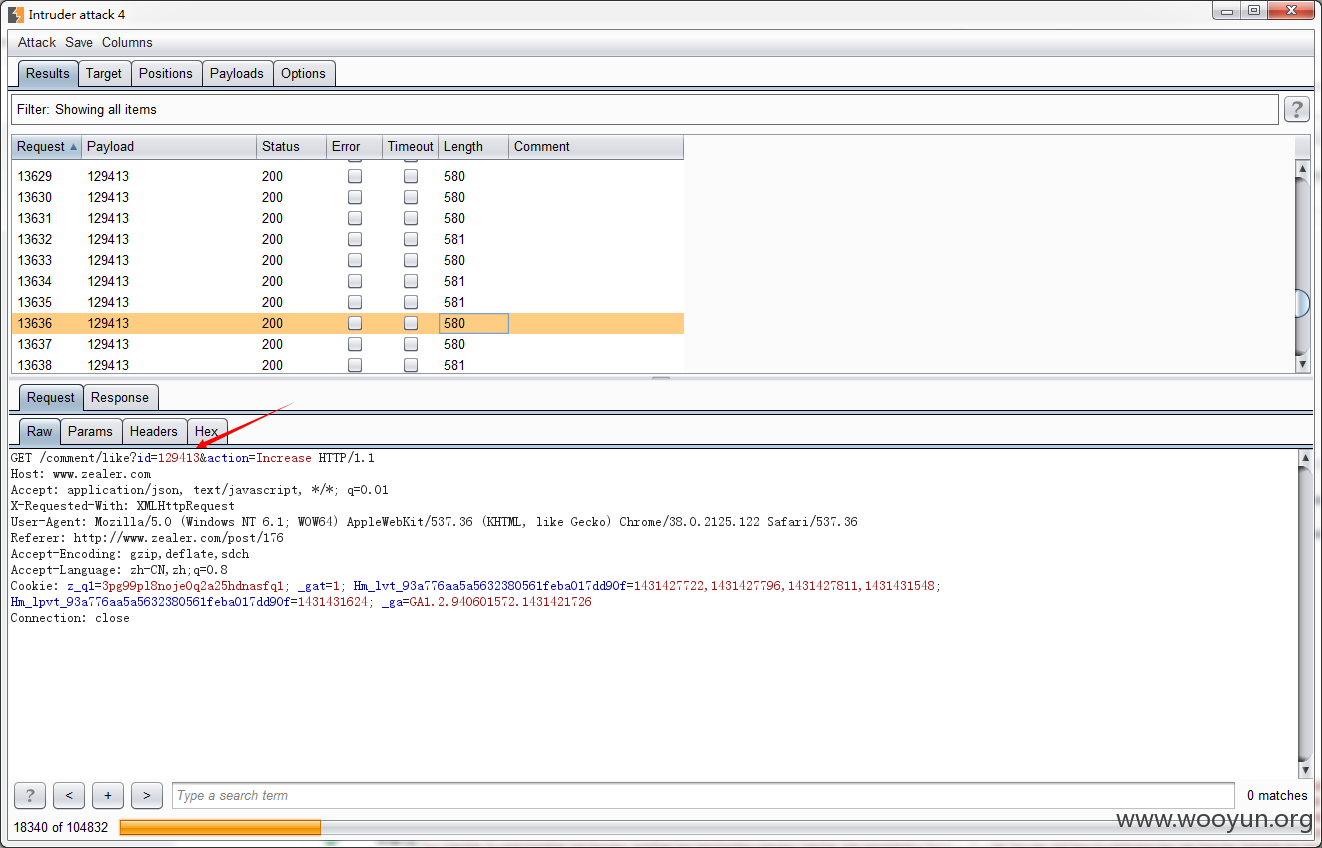Click the results table scroll down arrow
The height and width of the screenshot is (848, 1322).
click(x=1302, y=365)
